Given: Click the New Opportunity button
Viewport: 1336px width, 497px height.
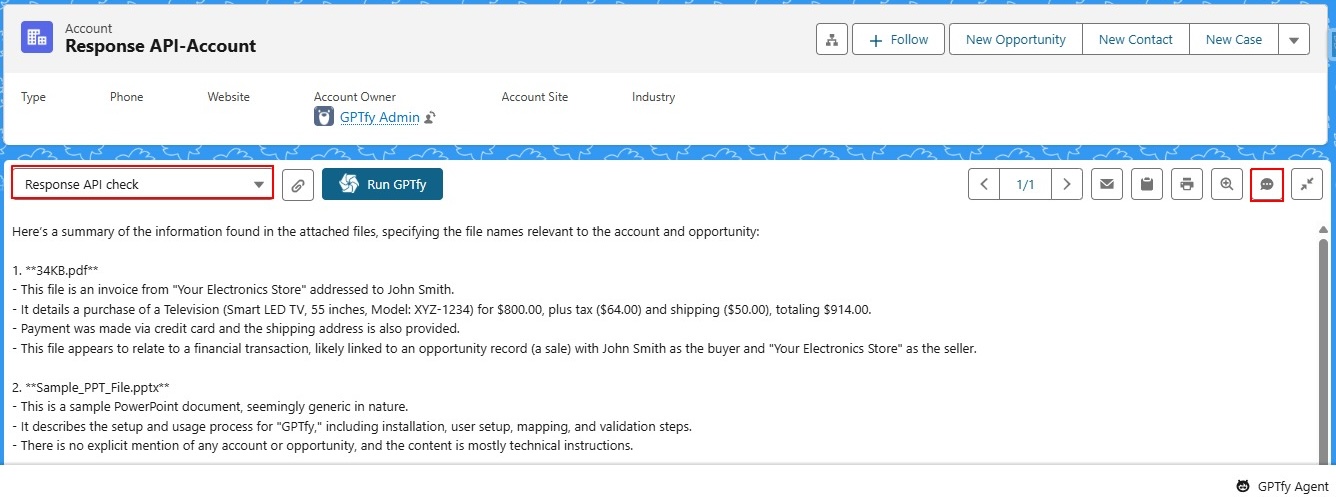Looking at the screenshot, I should (x=1015, y=40).
